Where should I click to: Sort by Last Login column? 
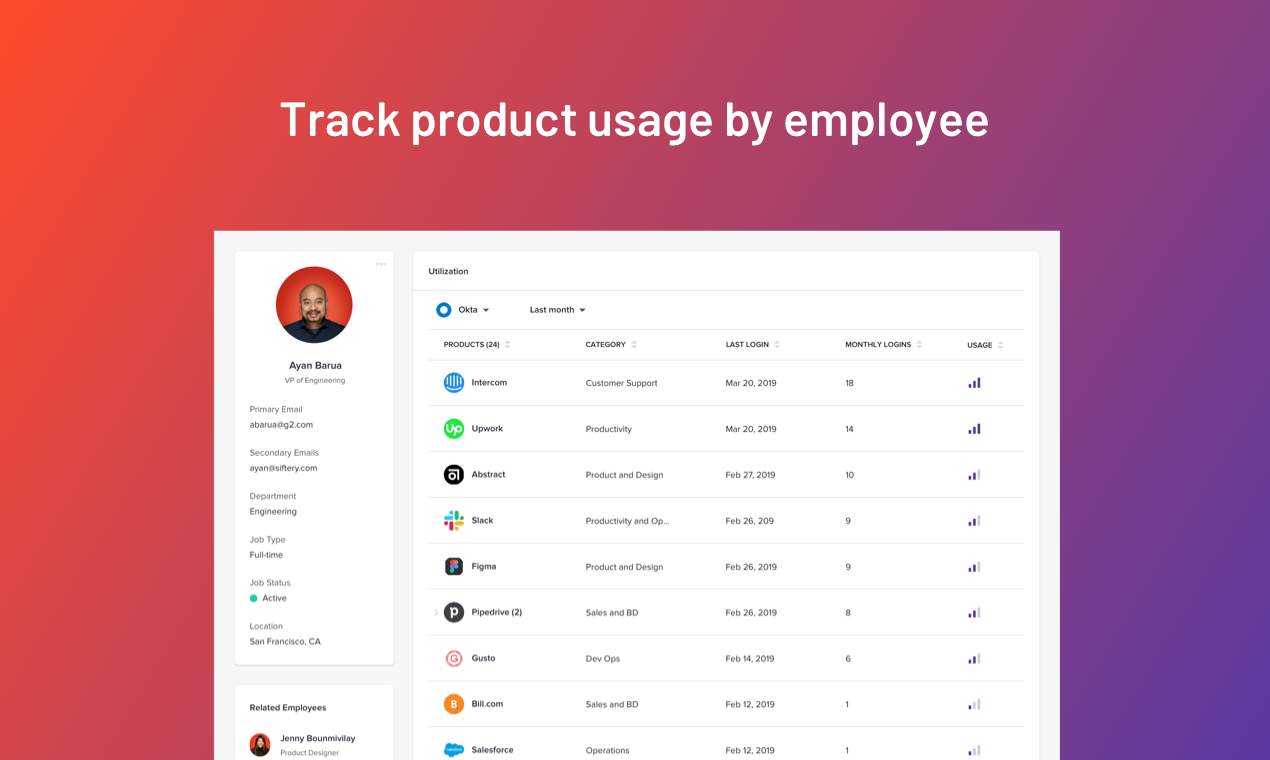[x=753, y=345]
